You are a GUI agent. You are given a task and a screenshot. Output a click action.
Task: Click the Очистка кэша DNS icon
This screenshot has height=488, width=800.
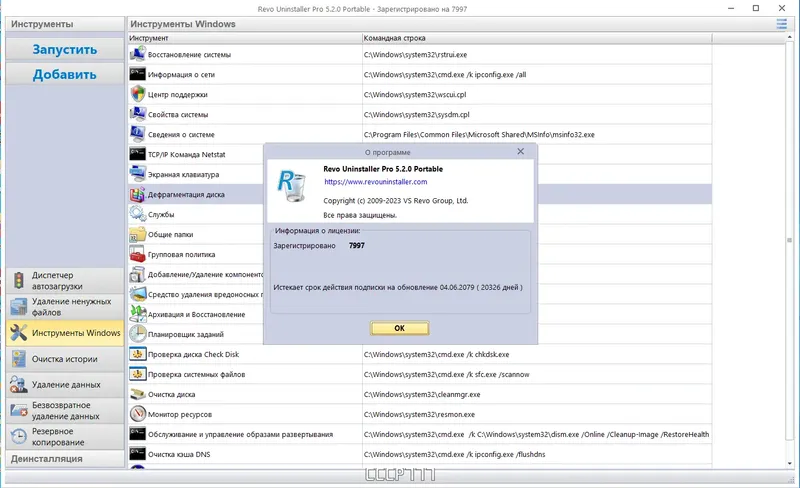[x=137, y=454]
